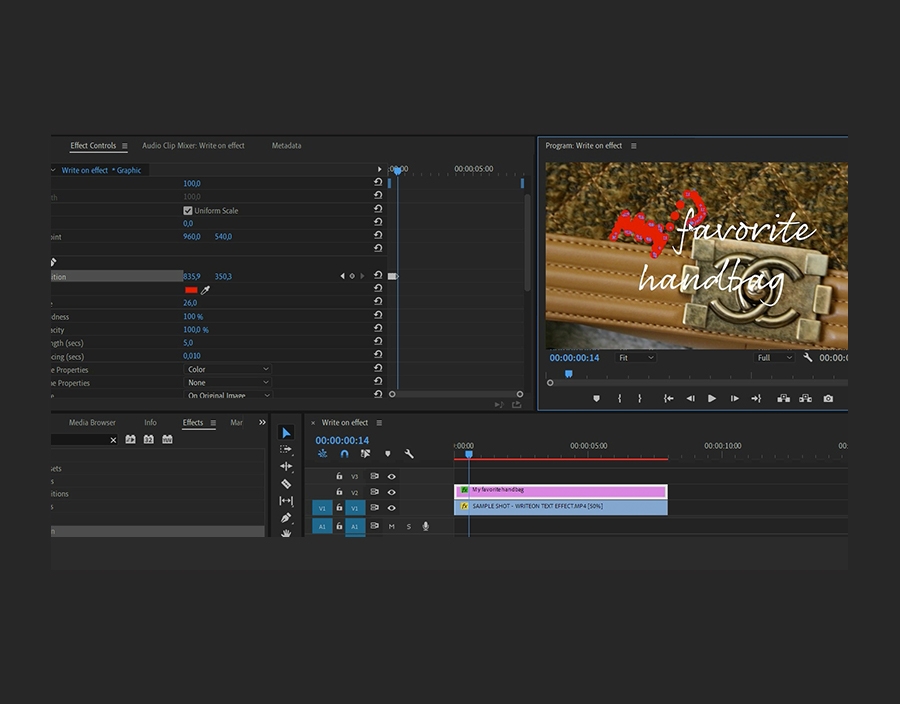Toggle the V3 track lock
The width and height of the screenshot is (900, 704).
(x=339, y=477)
